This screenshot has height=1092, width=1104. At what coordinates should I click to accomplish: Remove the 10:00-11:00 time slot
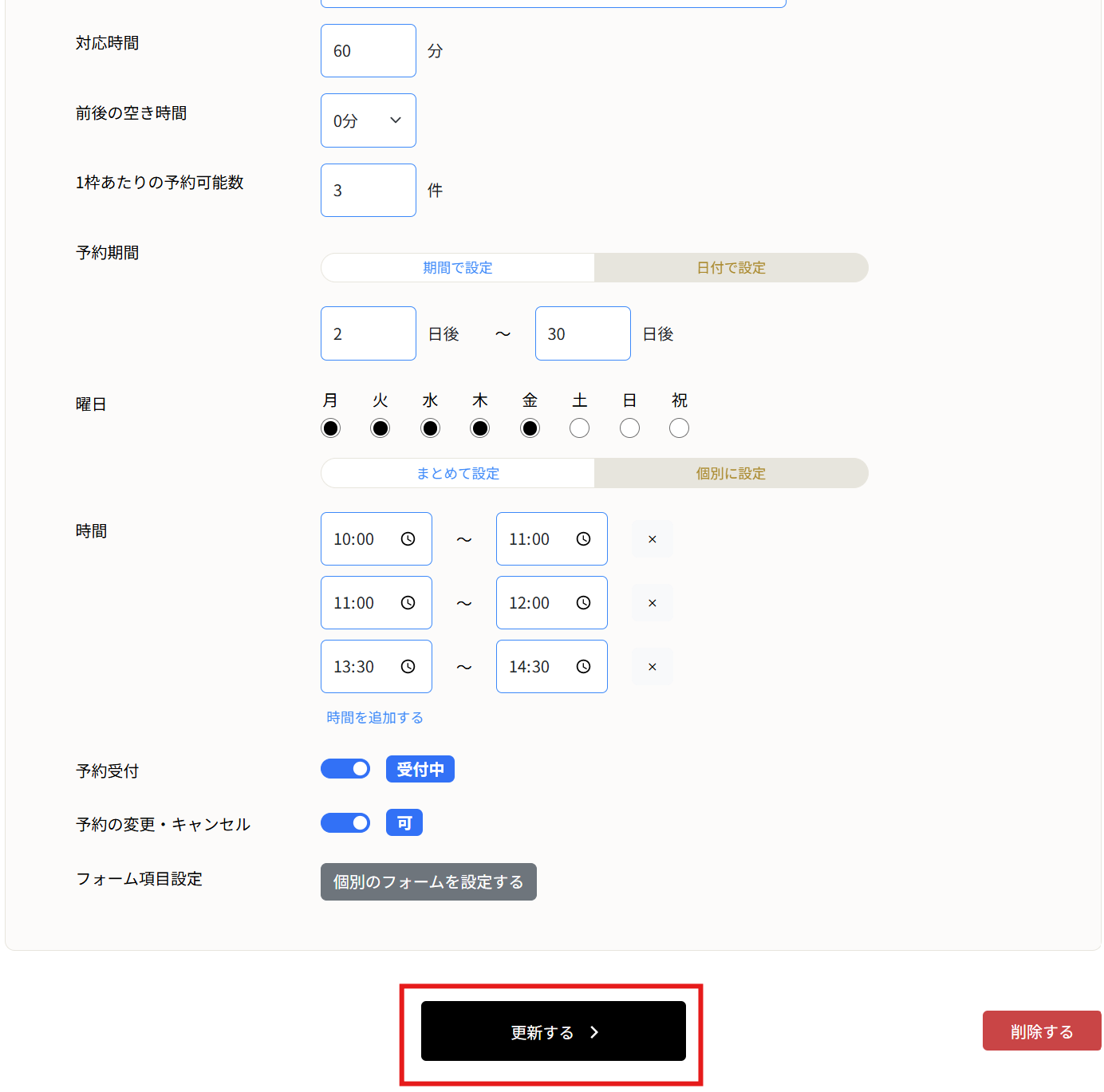click(x=652, y=538)
